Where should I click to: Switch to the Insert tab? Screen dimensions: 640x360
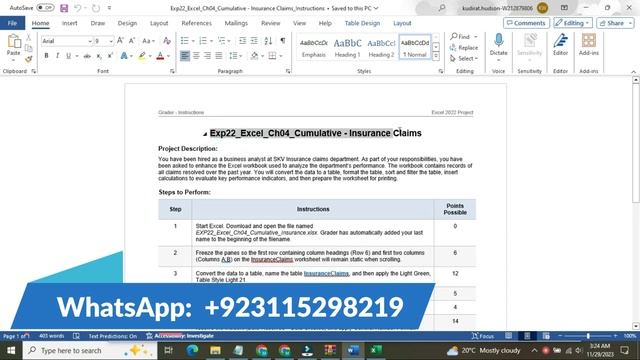click(69, 23)
